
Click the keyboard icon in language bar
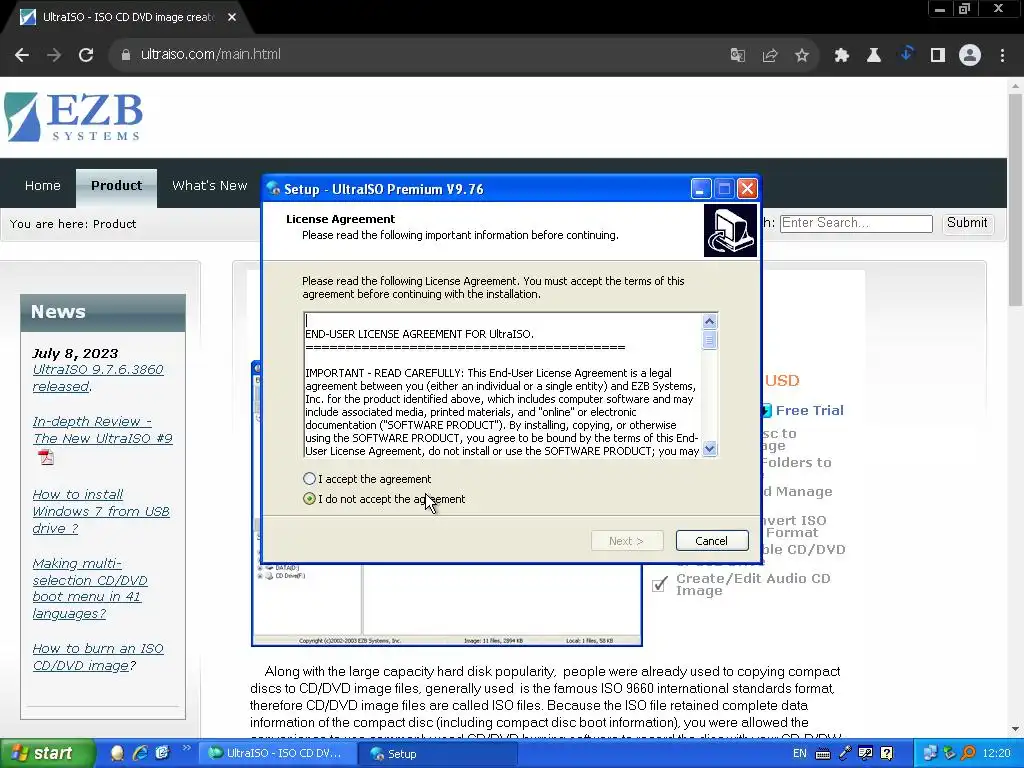point(823,754)
